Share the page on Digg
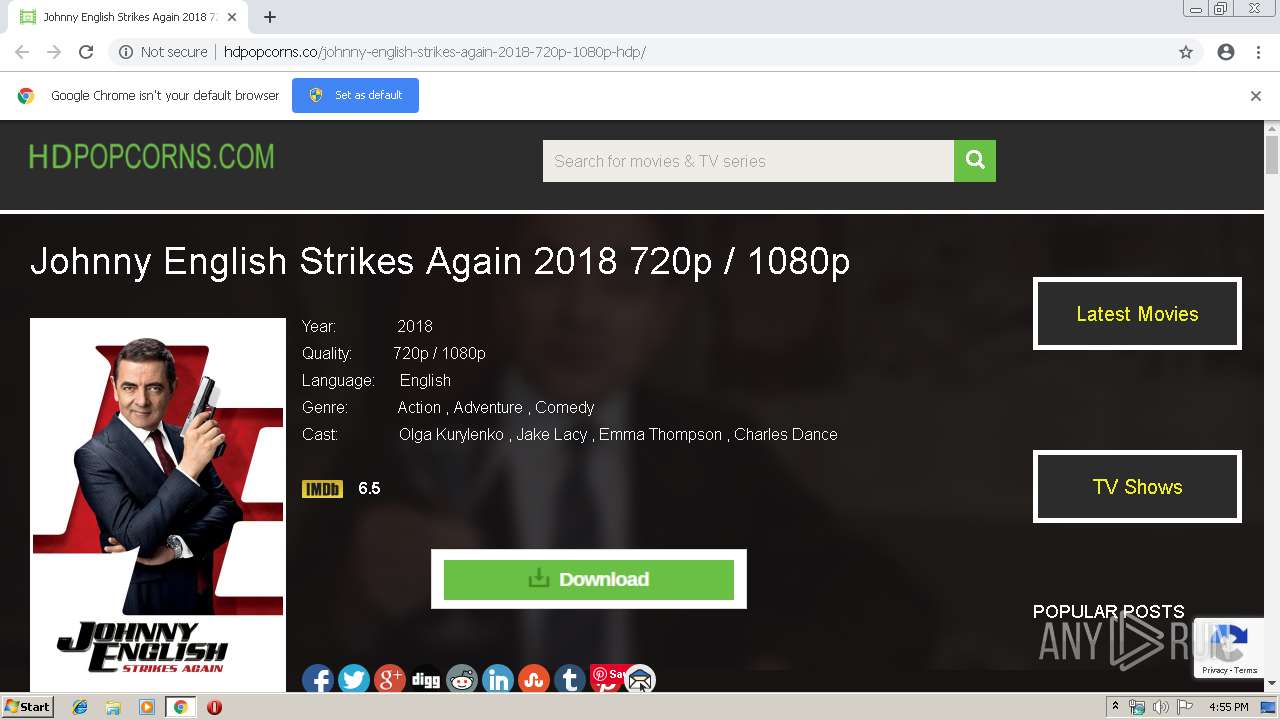 tap(426, 680)
